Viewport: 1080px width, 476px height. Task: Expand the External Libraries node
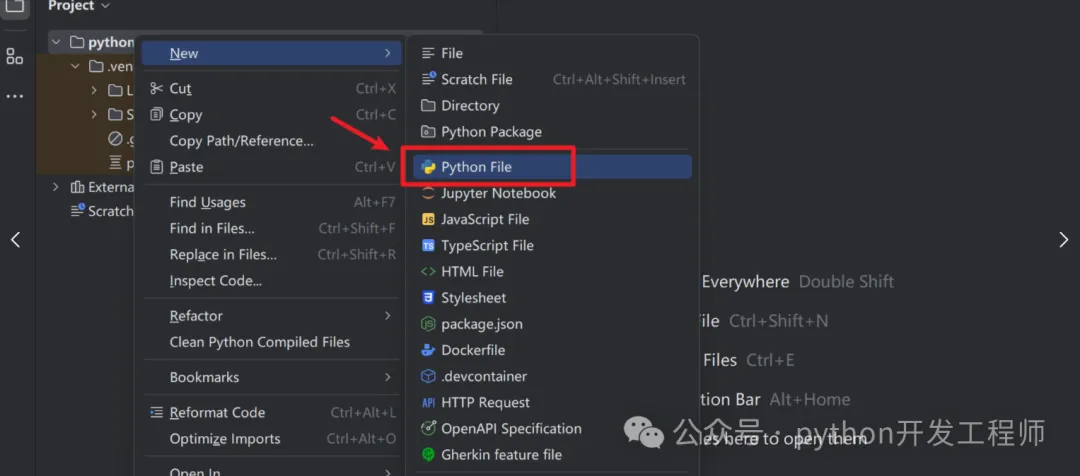pyautogui.click(x=56, y=187)
